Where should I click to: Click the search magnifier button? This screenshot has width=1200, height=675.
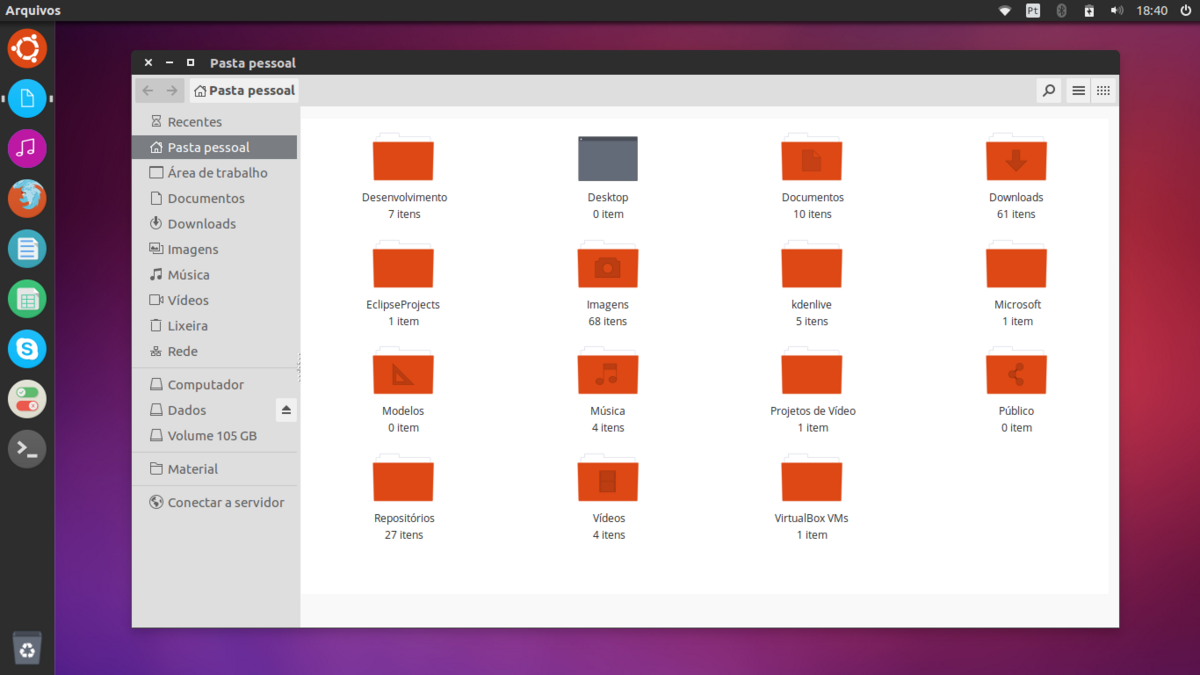pyautogui.click(x=1048, y=91)
